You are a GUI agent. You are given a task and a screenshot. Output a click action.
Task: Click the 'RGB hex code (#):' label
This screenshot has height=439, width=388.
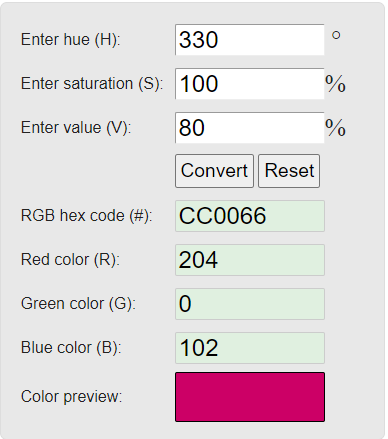(x=87, y=216)
